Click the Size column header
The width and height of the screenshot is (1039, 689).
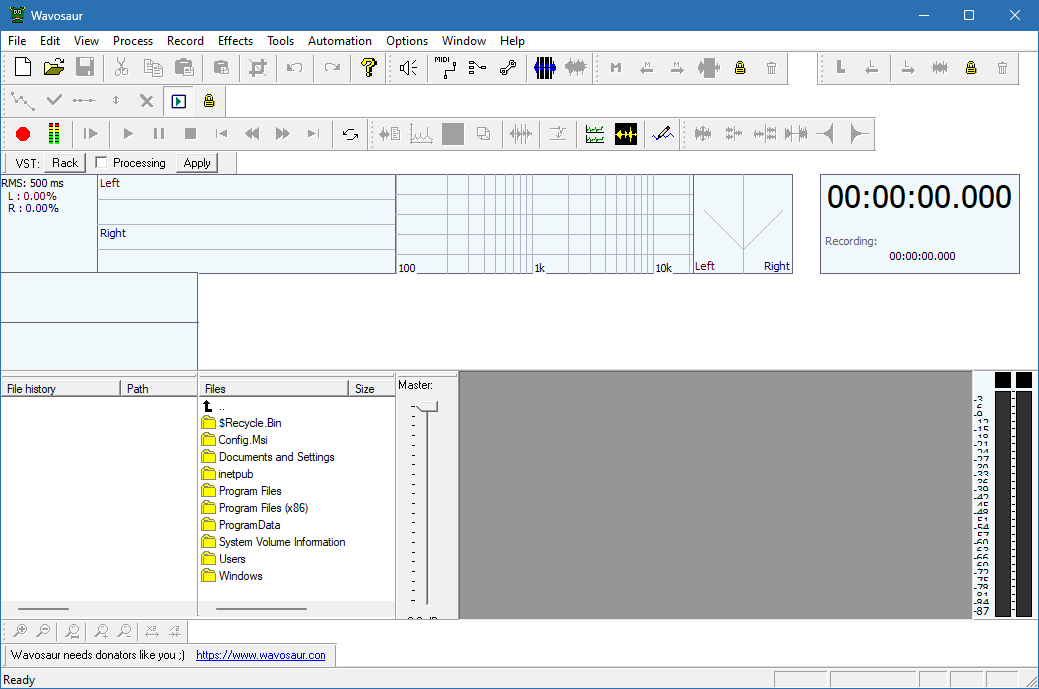pos(372,388)
